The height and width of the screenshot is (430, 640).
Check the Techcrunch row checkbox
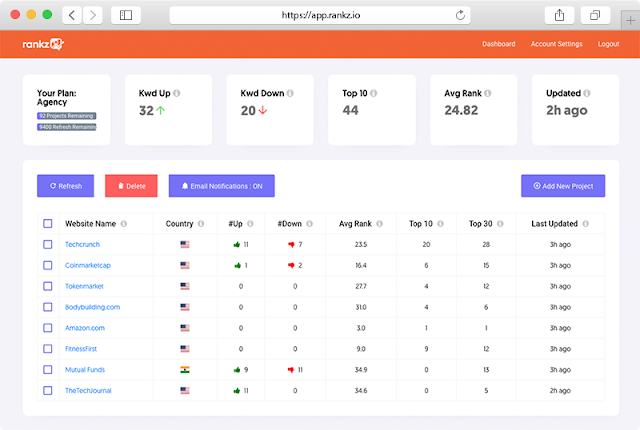click(x=48, y=244)
